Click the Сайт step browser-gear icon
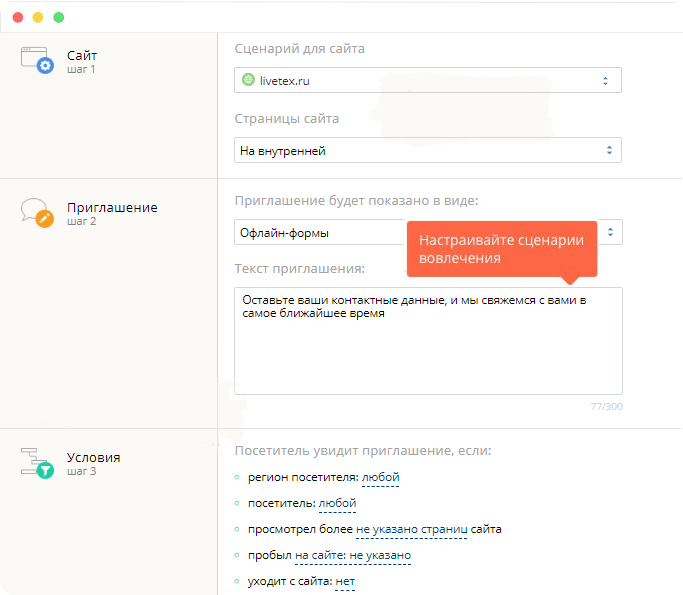The height and width of the screenshot is (595, 683). (37, 60)
